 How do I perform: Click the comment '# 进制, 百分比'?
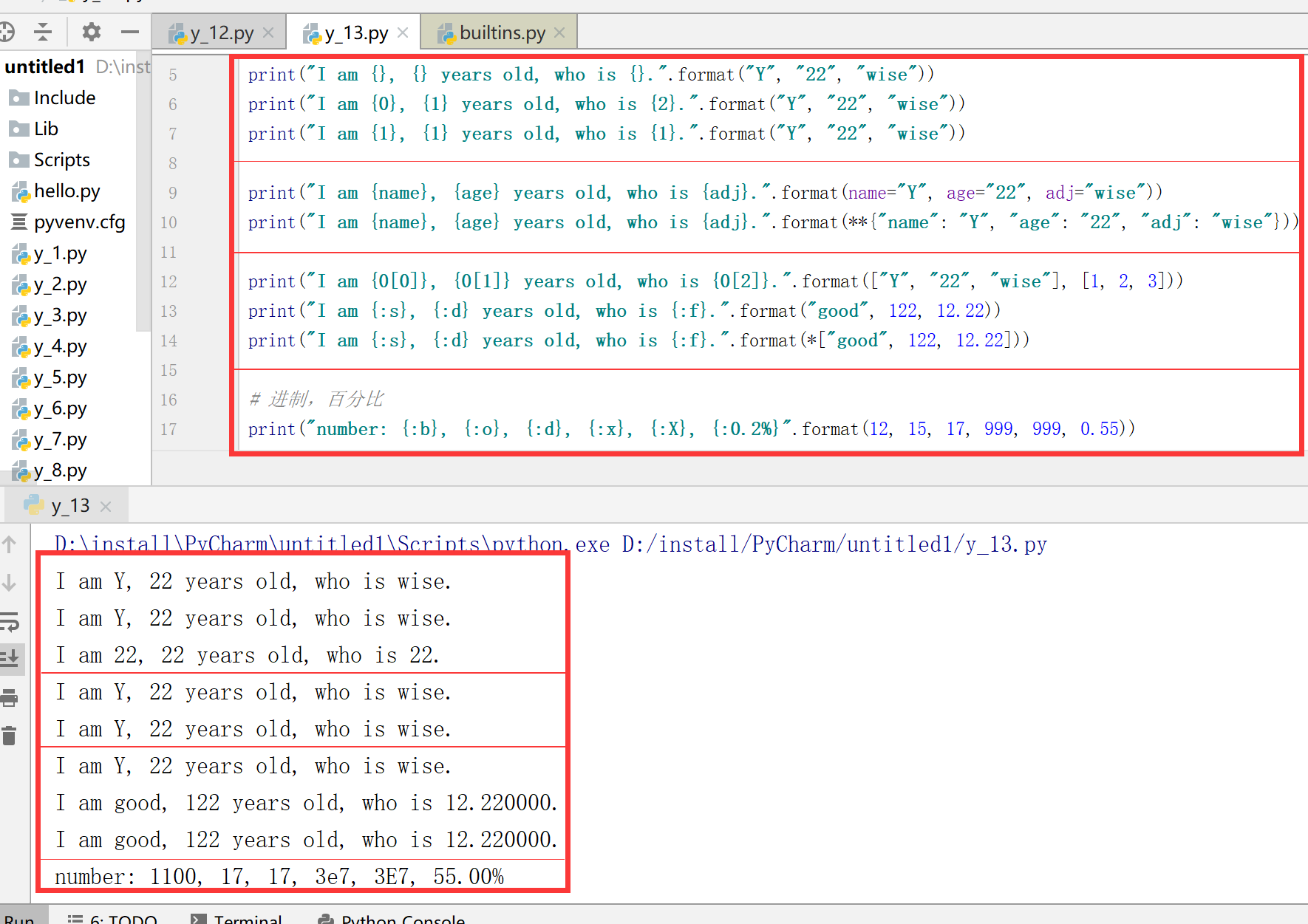[316, 400]
